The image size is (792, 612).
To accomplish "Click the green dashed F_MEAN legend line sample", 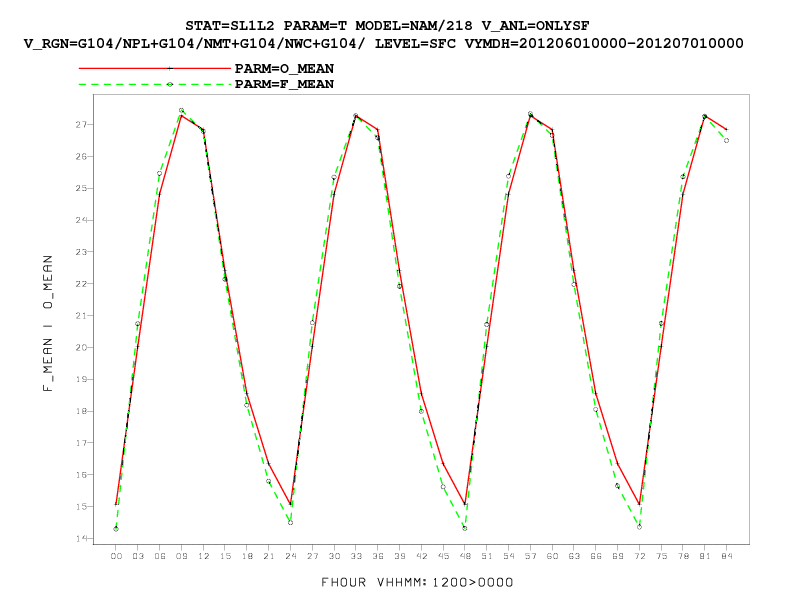I will [x=155, y=84].
